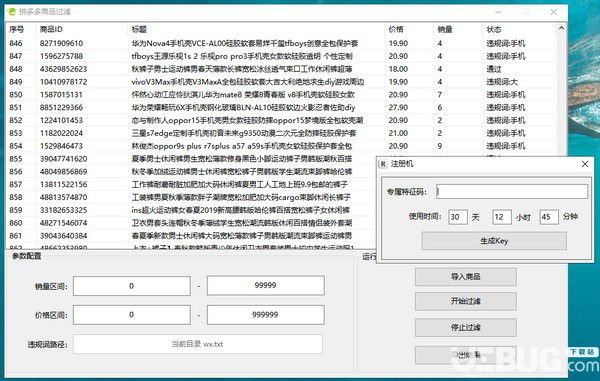The image size is (600, 381).
Task: Click the 价格区间 minimum field showing 0
Action: [x=132, y=315]
